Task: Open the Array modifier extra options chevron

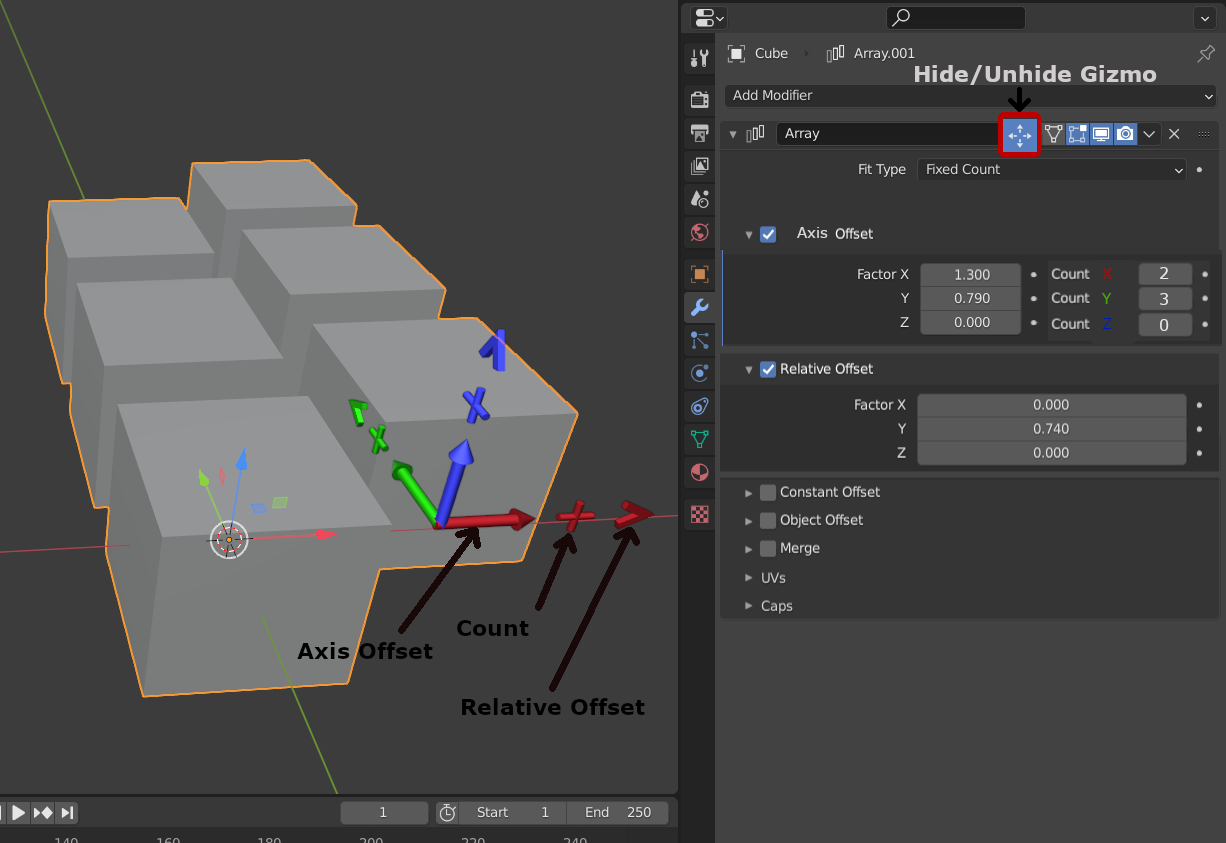Action: tap(1150, 133)
